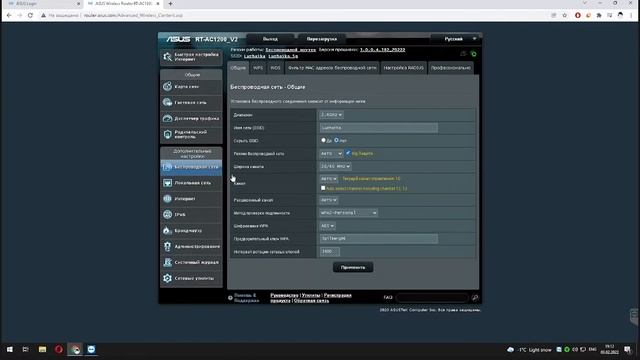Click the green status icon near header
The width and height of the screenshot is (640, 360).
[473, 54]
